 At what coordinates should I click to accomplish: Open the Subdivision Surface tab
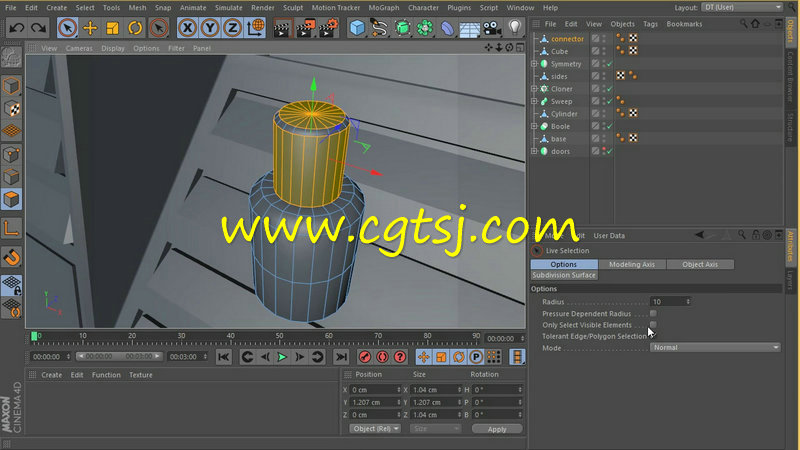[564, 275]
